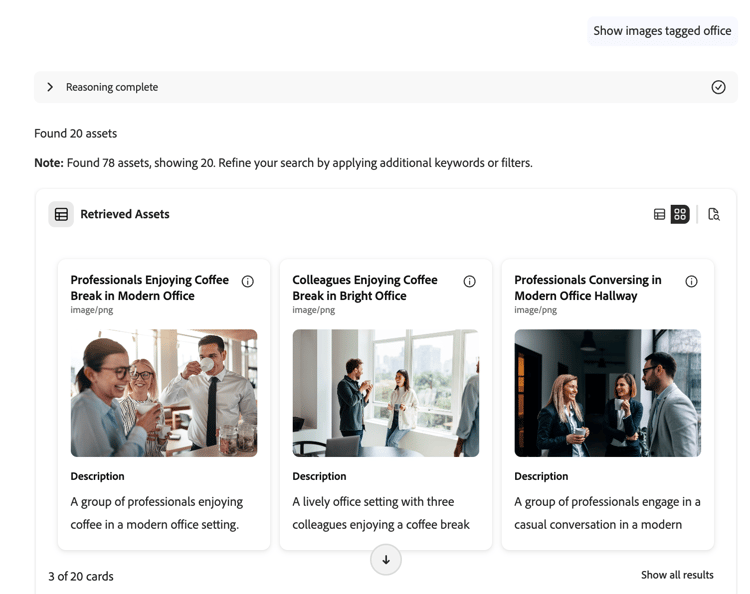Select title 'Professionals Conversing in Modern Office Hallway'
Viewport: 750px width, 594px height.
point(588,287)
